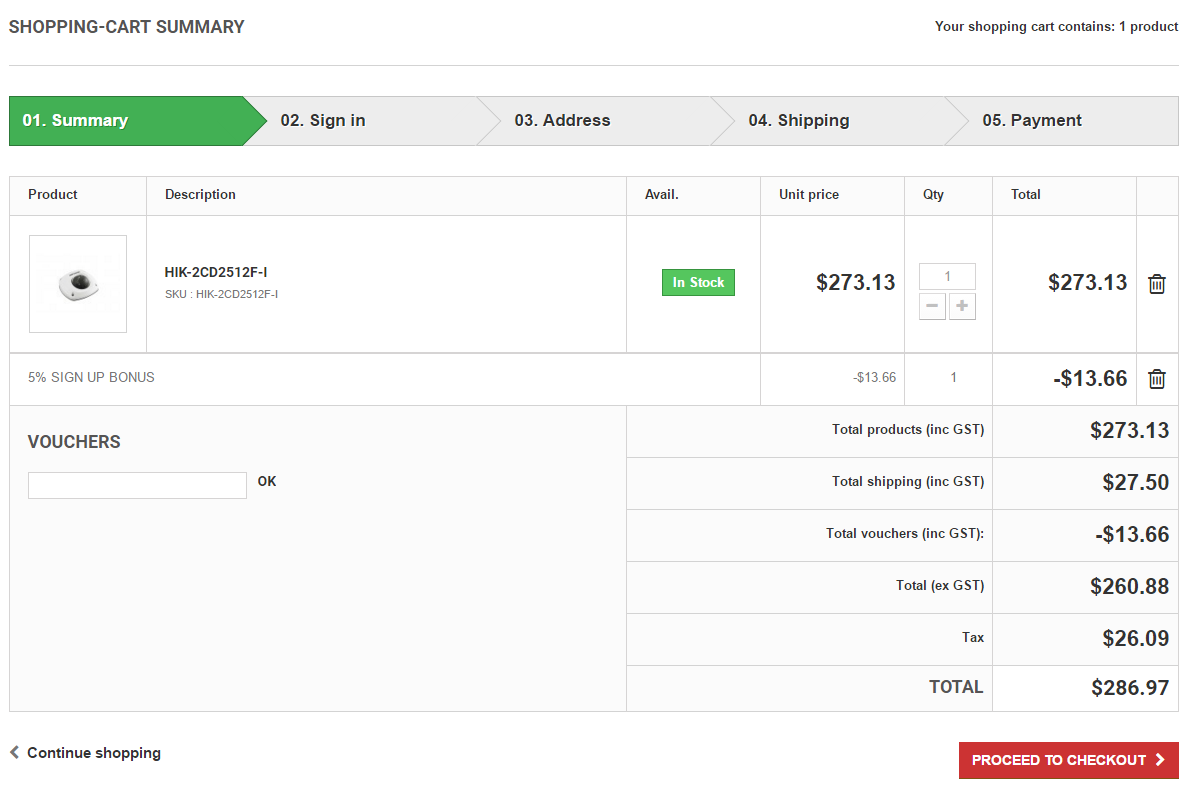Image resolution: width=1194 pixels, height=807 pixels.
Task: Remove the 5% Sign Up Bonus voucher
Action: tap(1157, 379)
